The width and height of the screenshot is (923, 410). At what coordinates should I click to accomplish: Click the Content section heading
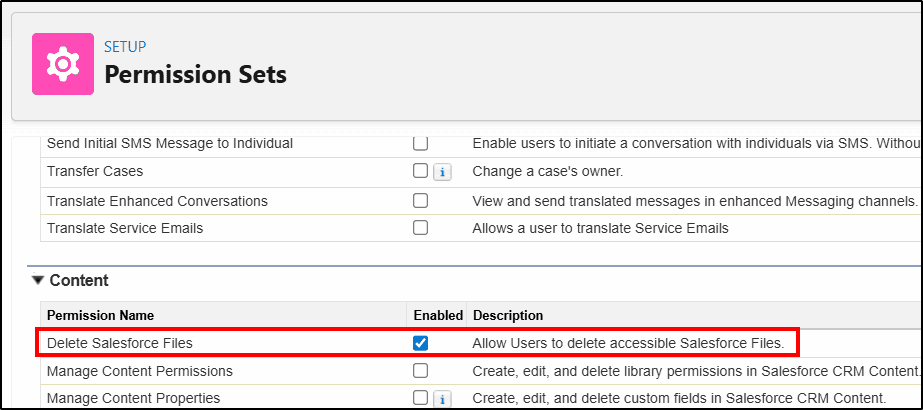pos(79,281)
